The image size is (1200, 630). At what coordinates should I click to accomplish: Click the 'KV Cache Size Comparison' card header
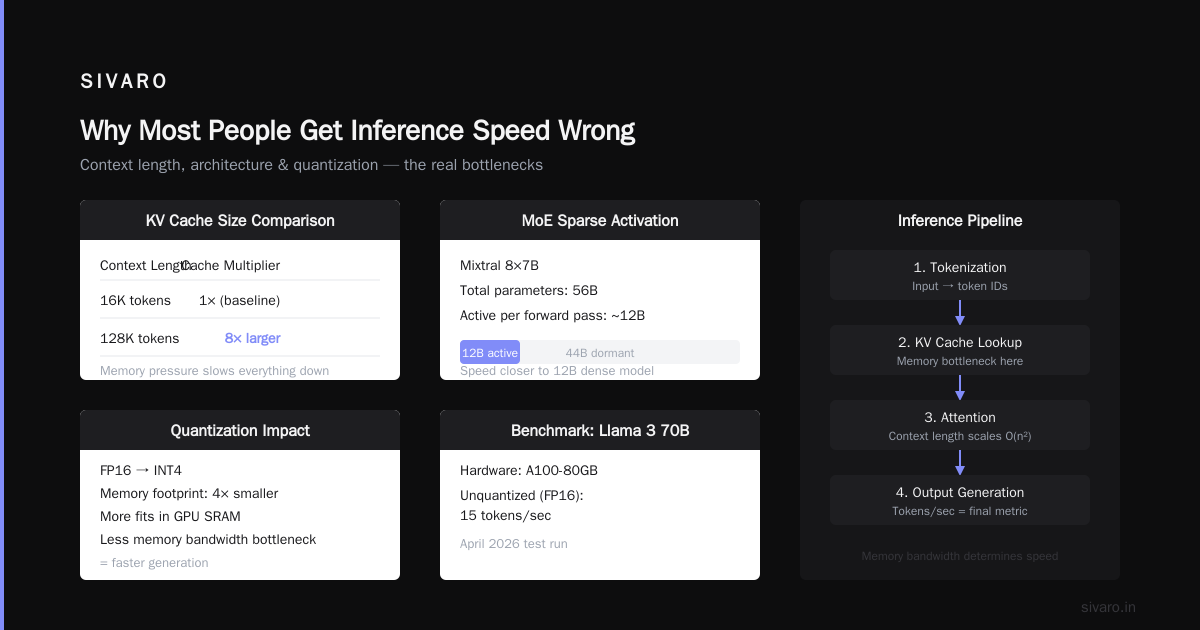240,220
